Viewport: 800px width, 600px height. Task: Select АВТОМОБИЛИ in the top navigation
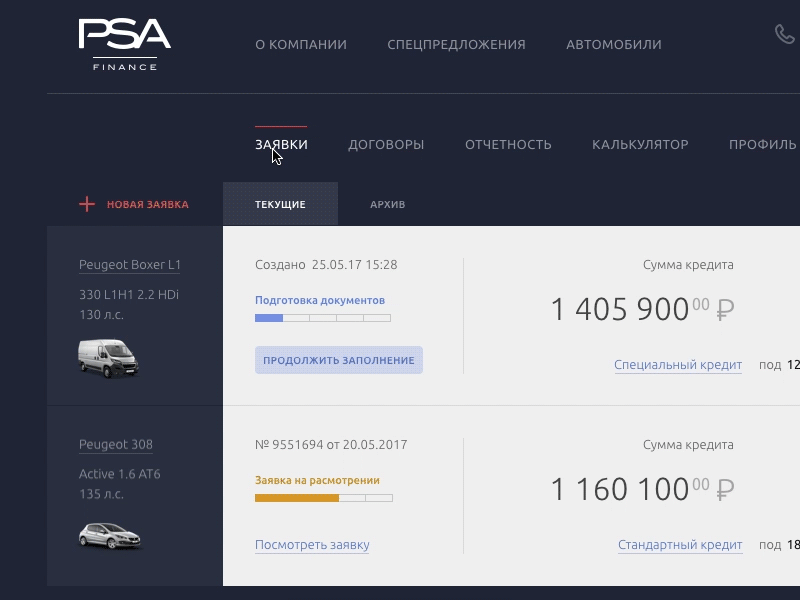pyautogui.click(x=613, y=44)
